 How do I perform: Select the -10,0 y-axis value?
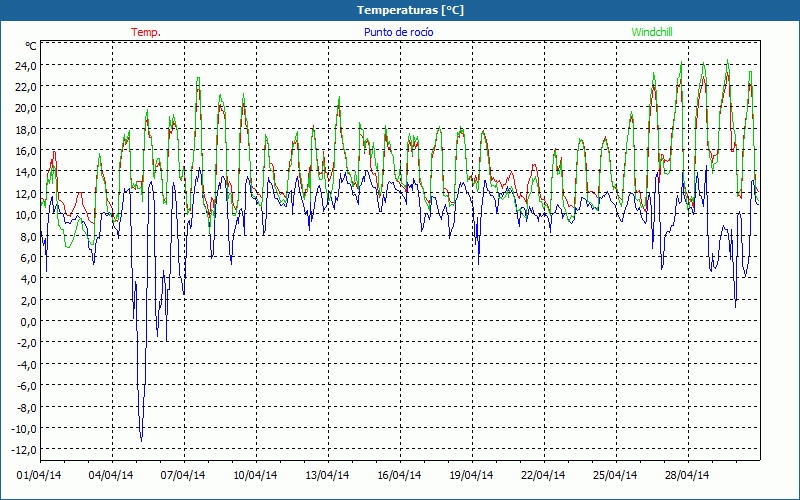tap(24, 429)
